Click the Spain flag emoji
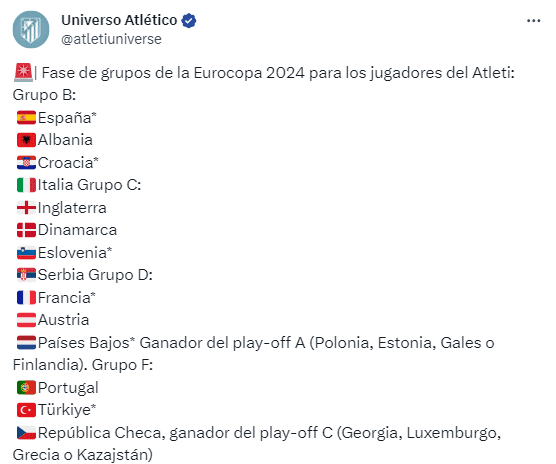The image size is (556, 464). (26, 118)
